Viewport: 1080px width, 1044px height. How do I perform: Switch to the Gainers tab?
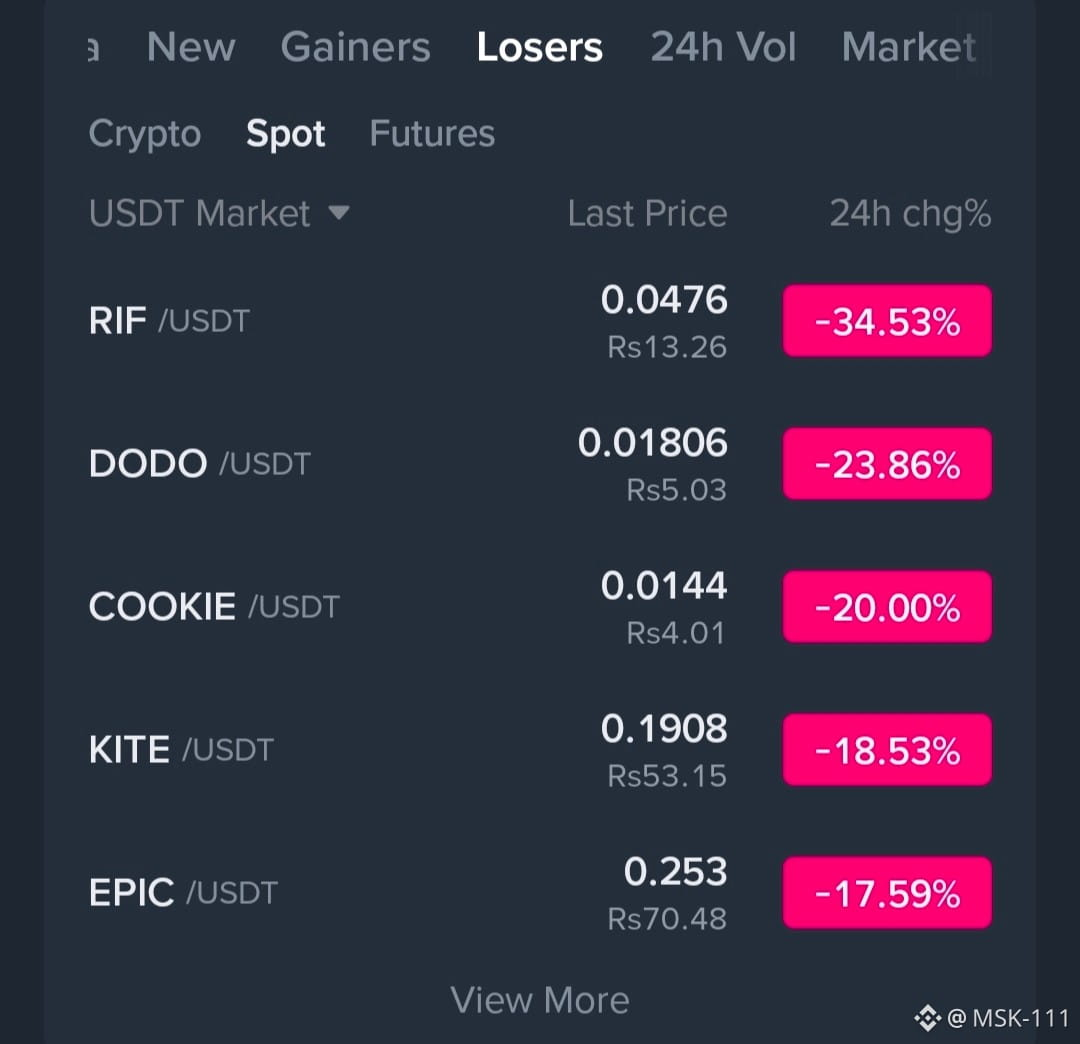point(355,47)
